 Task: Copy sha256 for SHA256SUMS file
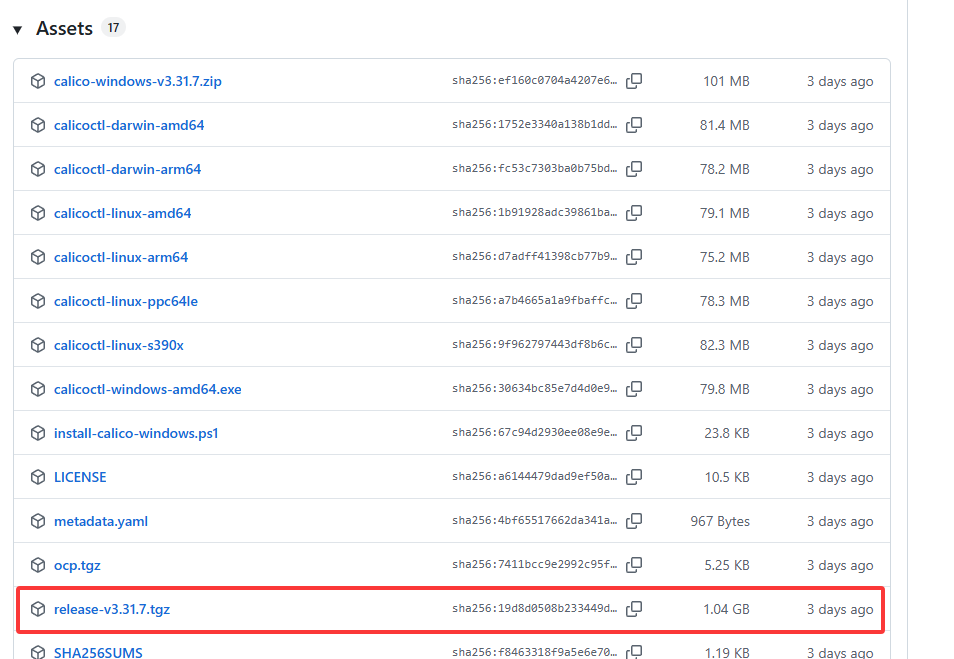pos(634,652)
